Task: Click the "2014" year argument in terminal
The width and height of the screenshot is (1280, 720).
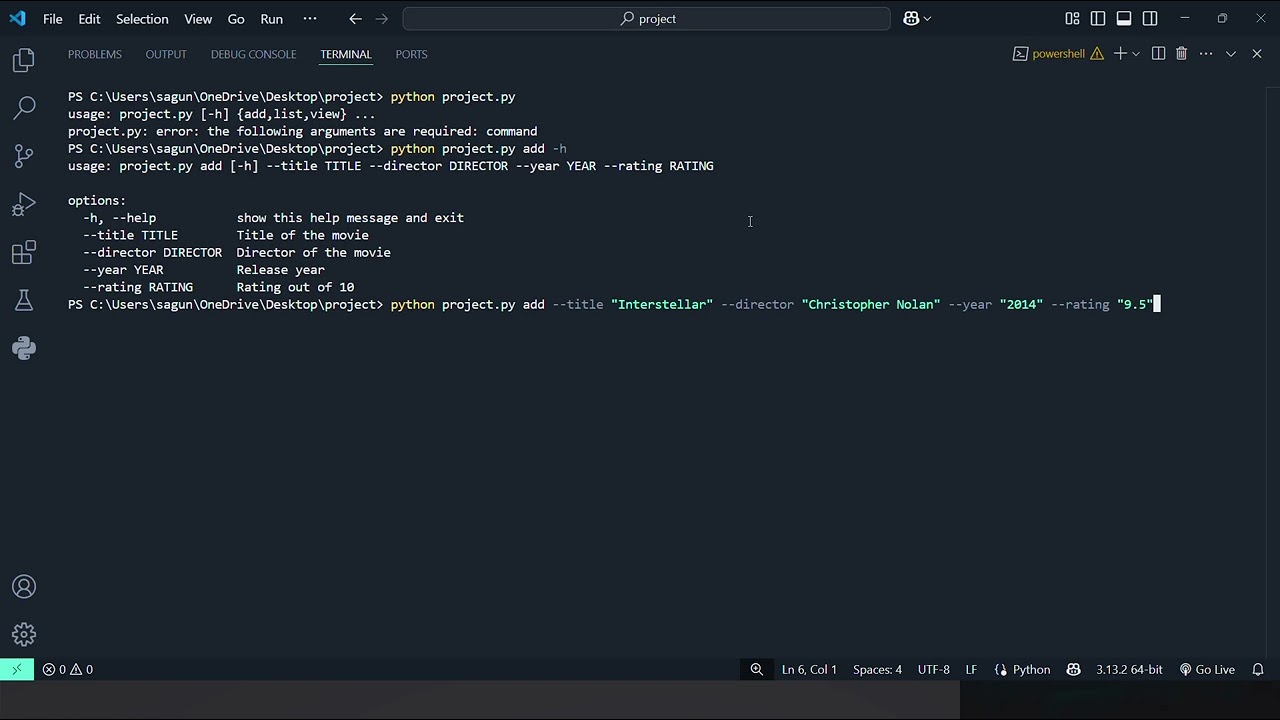Action: (x=1021, y=304)
